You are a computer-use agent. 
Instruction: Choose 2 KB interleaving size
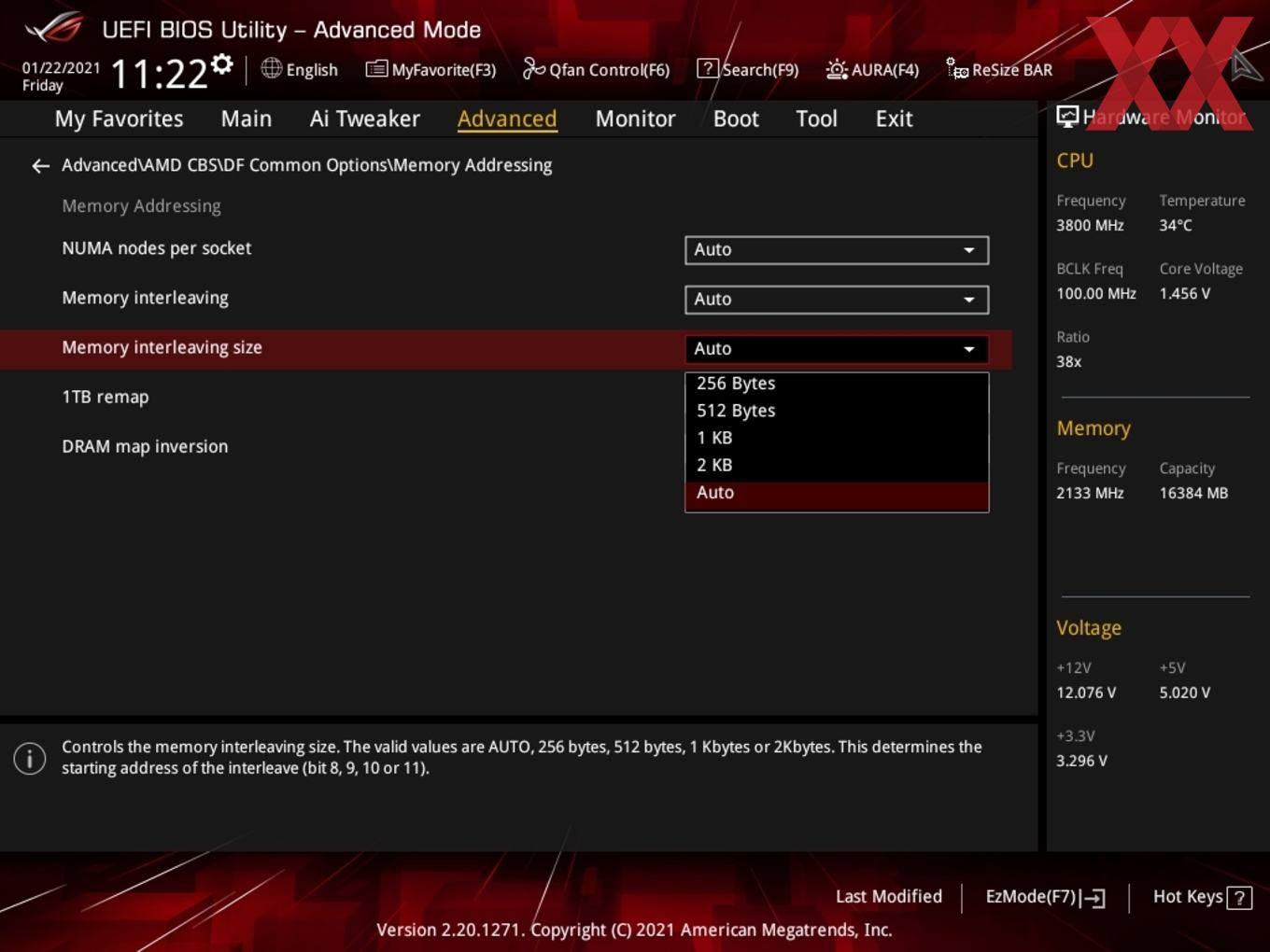point(837,465)
